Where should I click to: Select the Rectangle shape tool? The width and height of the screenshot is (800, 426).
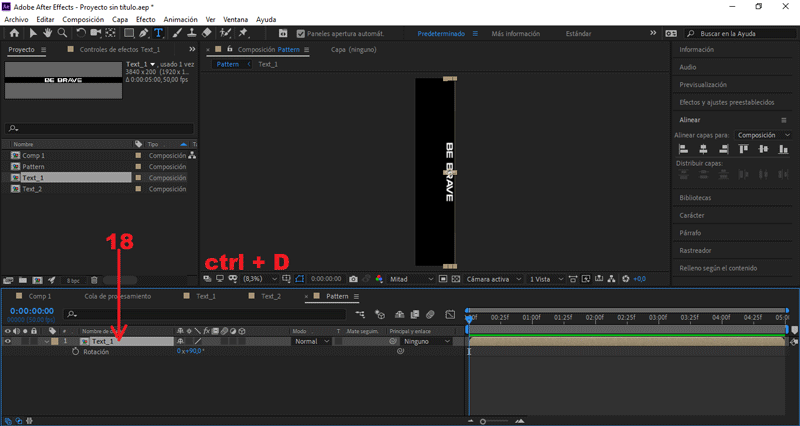(129, 33)
